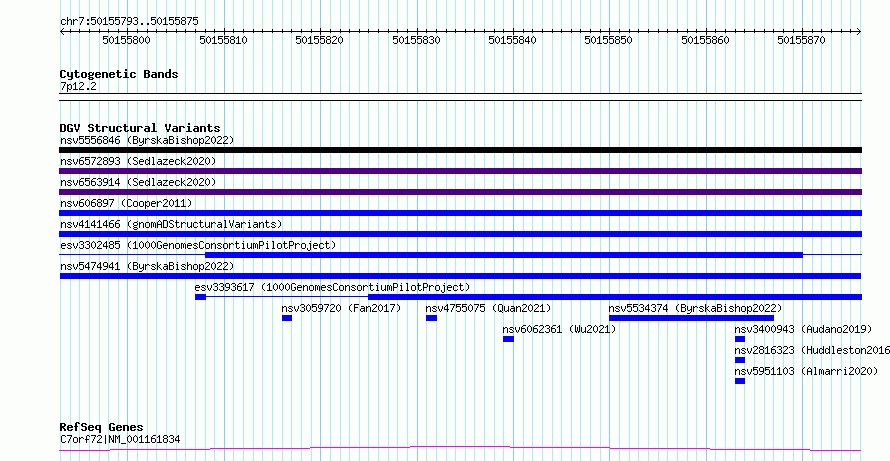Click the esv3302485 1000GenomesConsortiumPilotProject label
This screenshot has height=461, width=890.
point(198,245)
